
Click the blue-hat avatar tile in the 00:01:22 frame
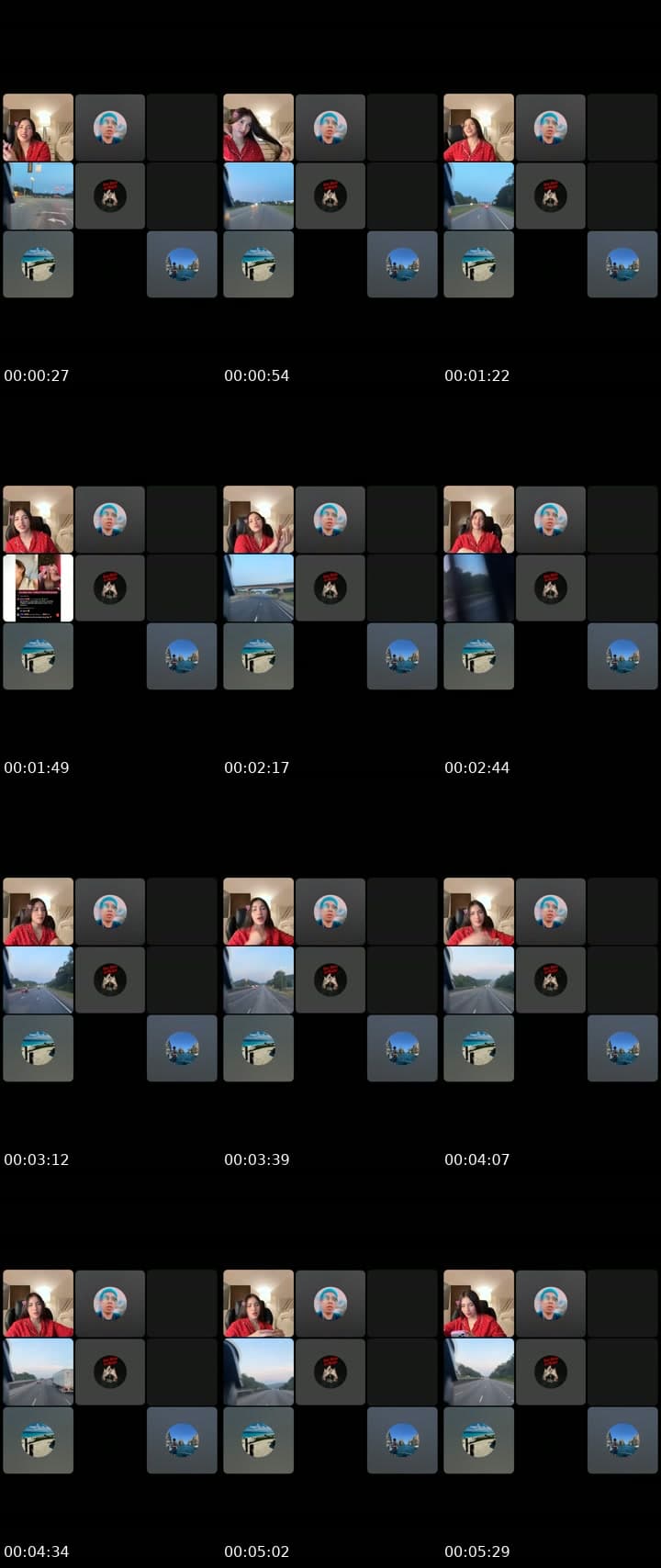551,128
